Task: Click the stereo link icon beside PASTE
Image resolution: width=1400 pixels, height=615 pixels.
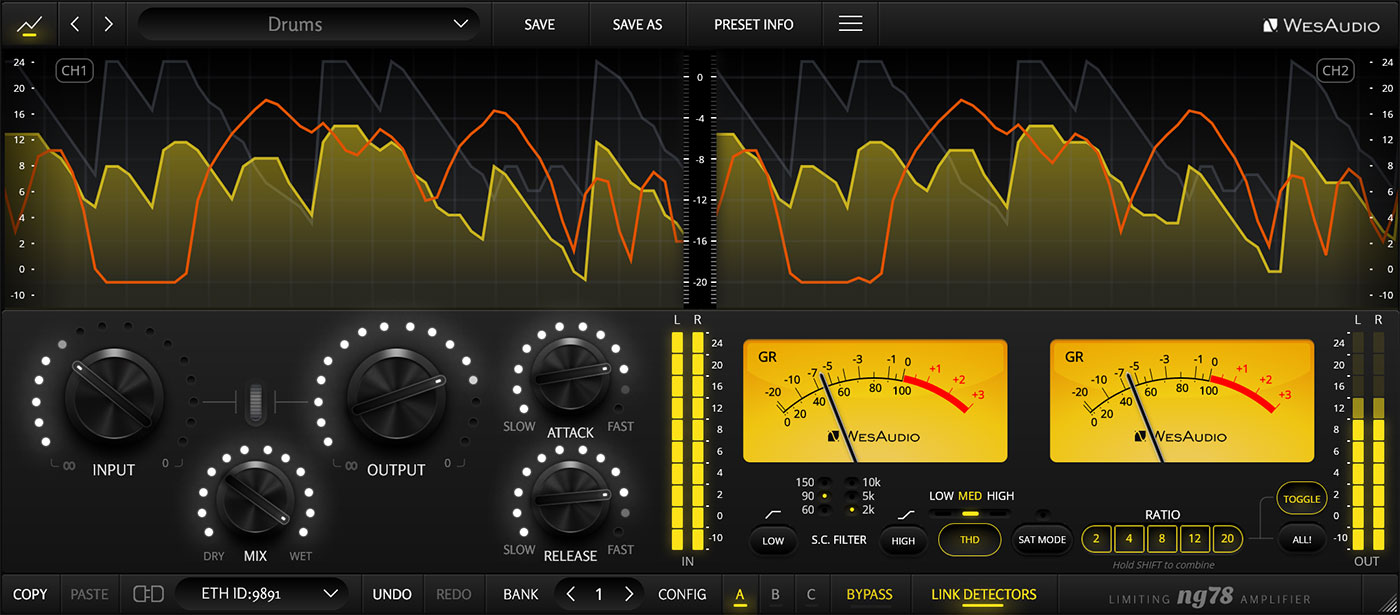Action: [148, 594]
